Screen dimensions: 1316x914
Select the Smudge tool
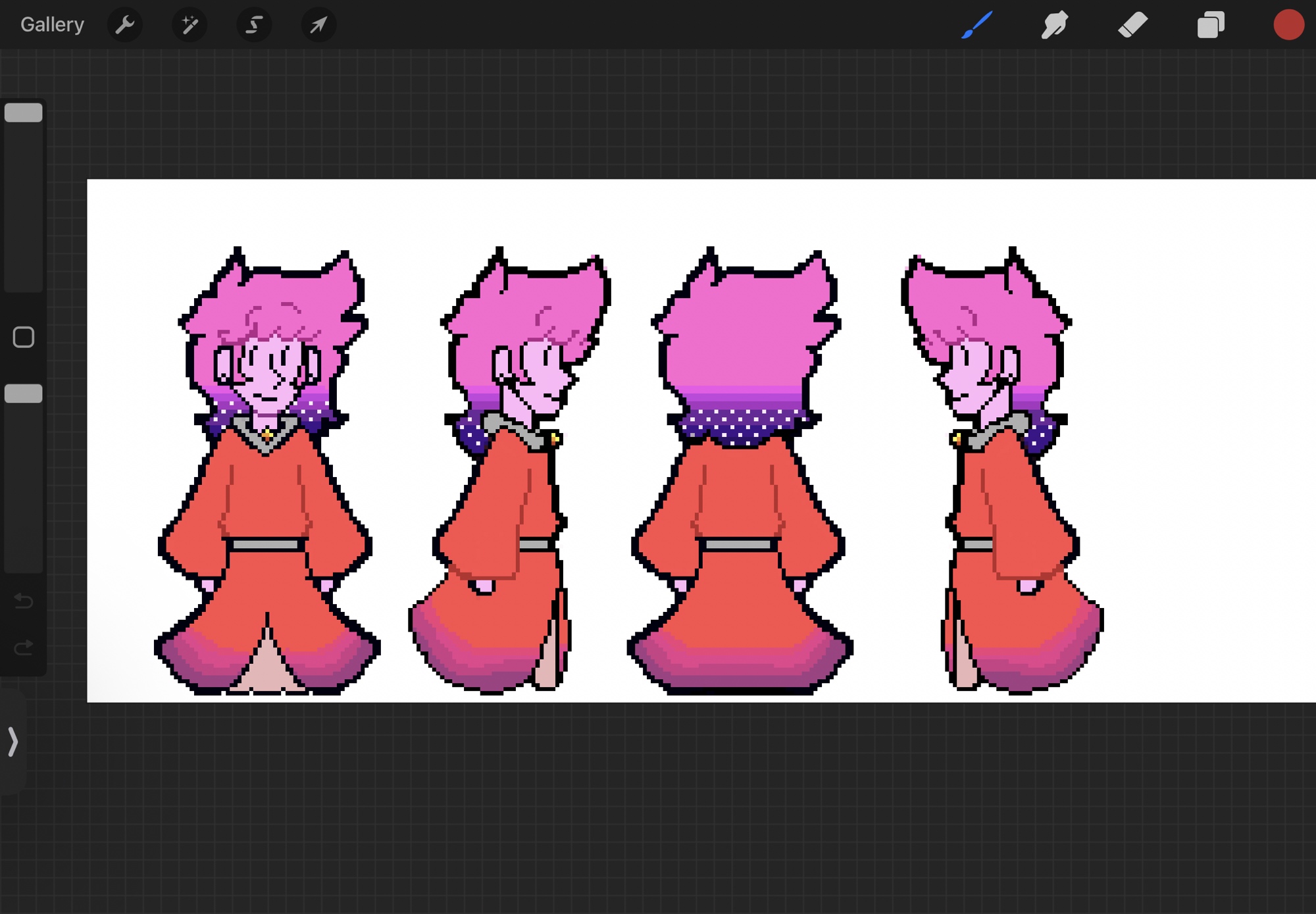1054,25
